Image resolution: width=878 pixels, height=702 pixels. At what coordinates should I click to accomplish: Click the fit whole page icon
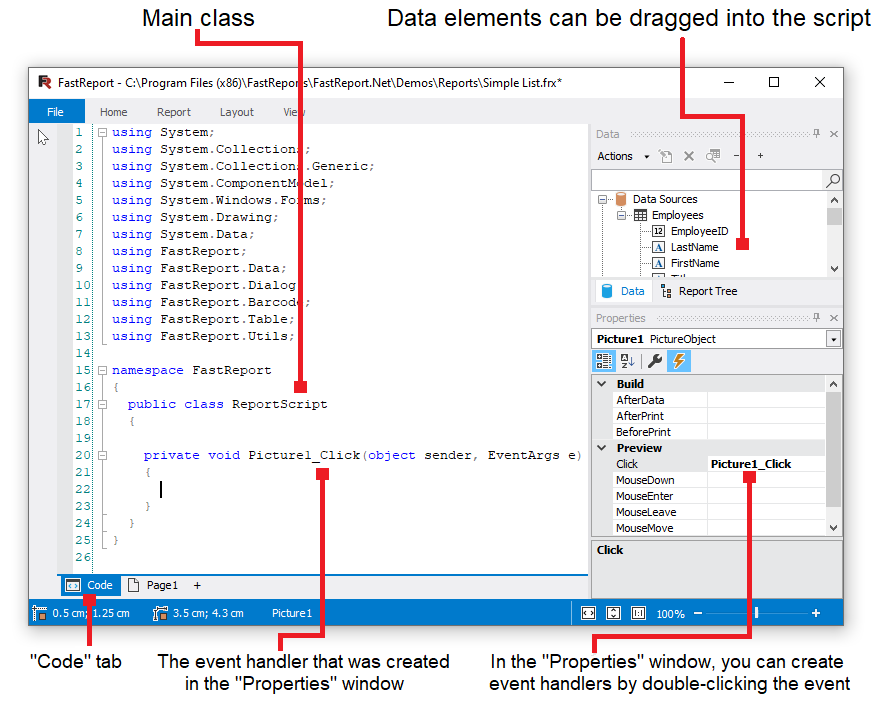point(614,613)
